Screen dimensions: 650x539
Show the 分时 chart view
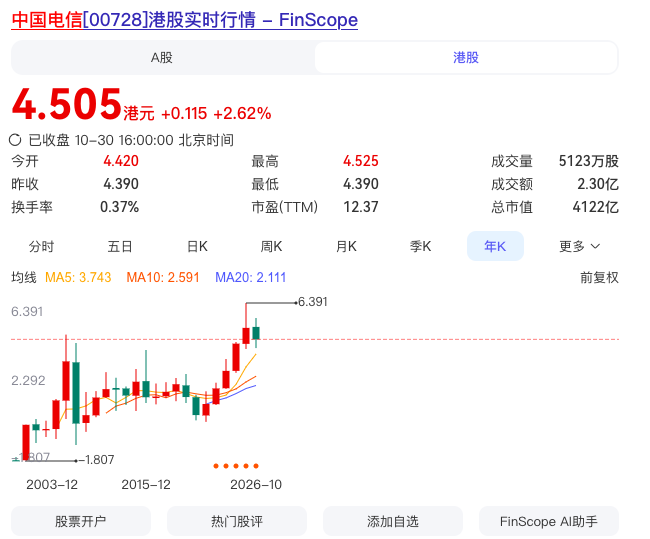(41, 246)
